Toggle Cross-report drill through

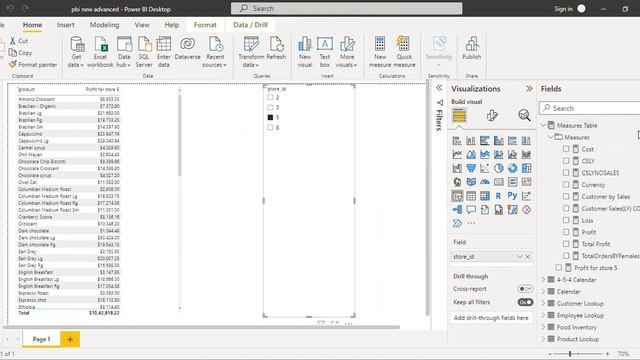[525, 289]
